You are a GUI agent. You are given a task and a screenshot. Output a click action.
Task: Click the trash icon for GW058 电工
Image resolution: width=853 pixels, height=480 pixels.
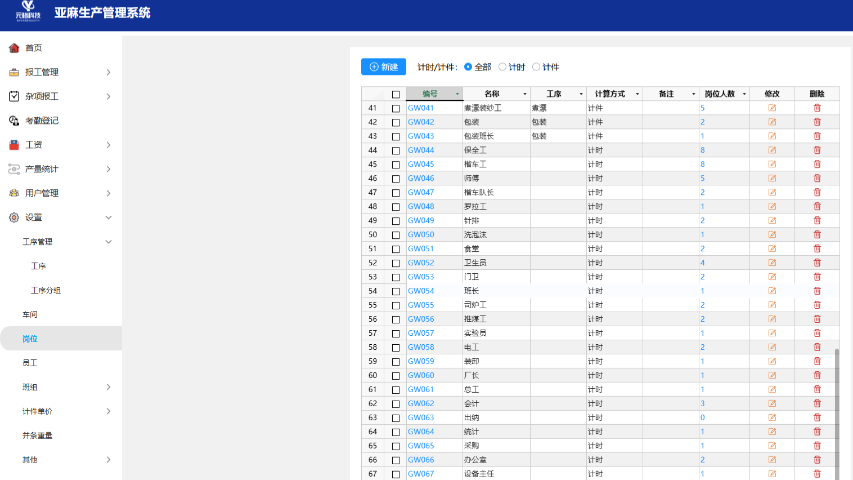point(816,347)
